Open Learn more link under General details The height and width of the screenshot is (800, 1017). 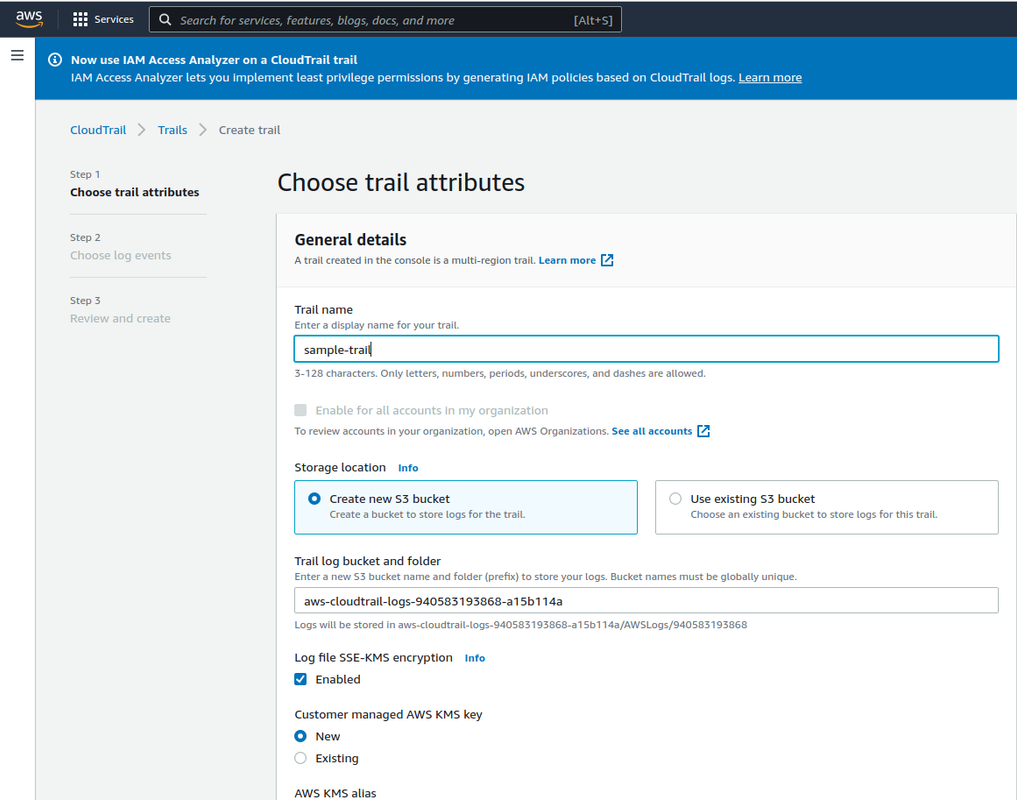(x=567, y=260)
